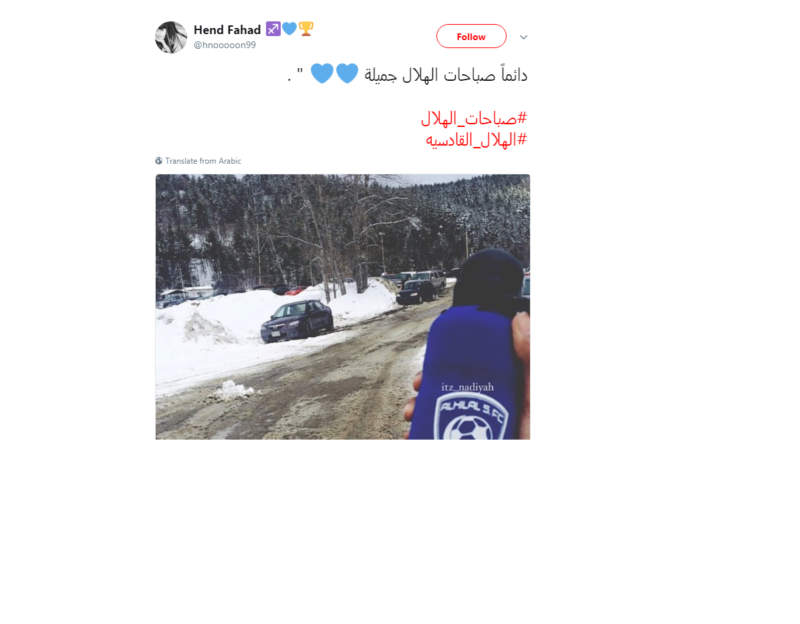Click the globe translate icon

point(159,161)
